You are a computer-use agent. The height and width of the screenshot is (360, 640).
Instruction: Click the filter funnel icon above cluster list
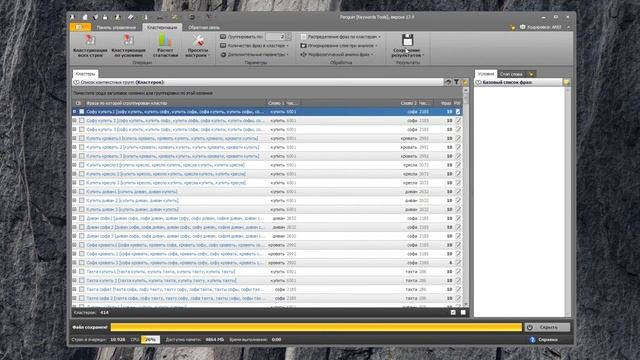point(456,82)
